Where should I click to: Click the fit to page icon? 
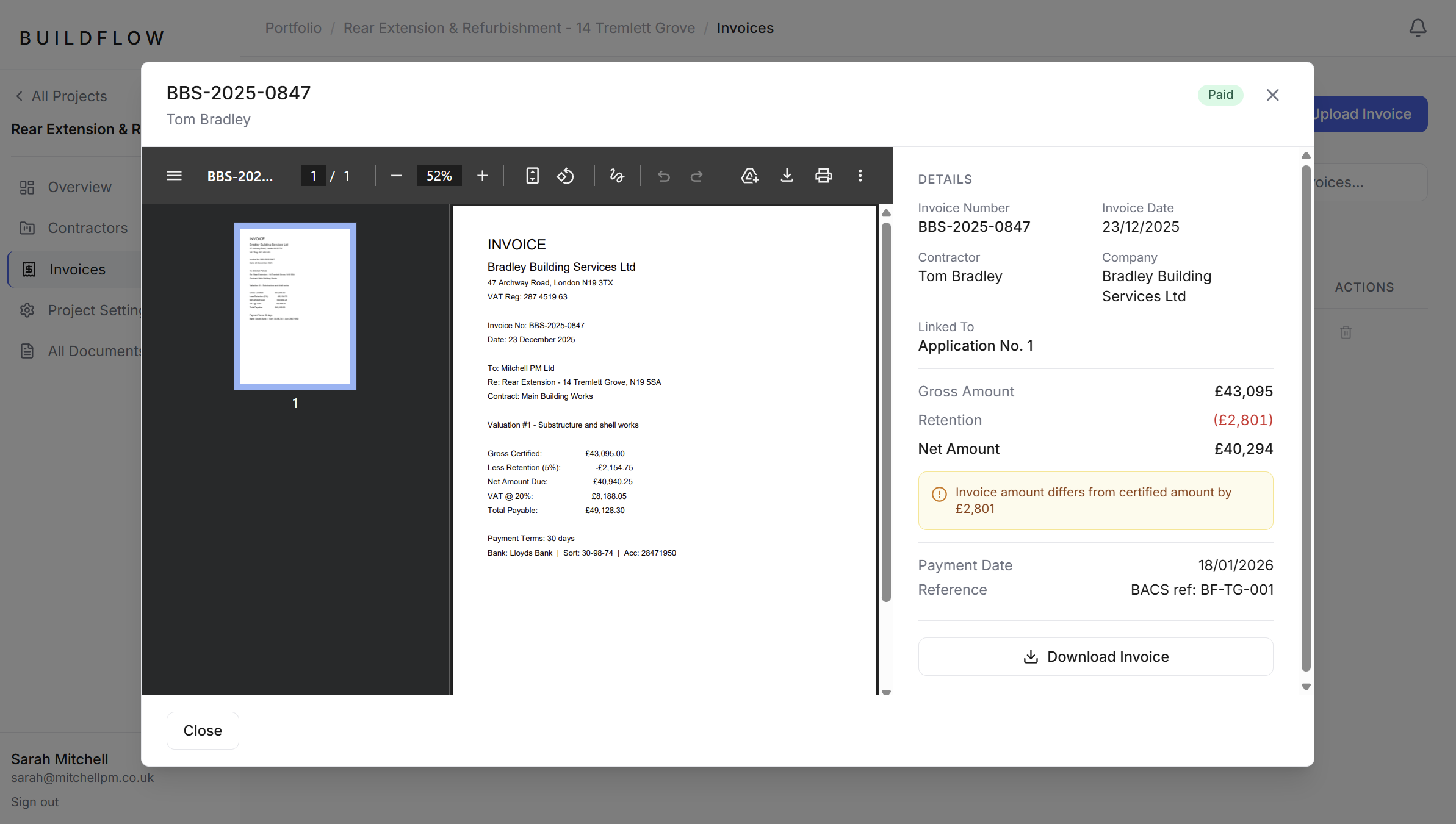coord(532,176)
